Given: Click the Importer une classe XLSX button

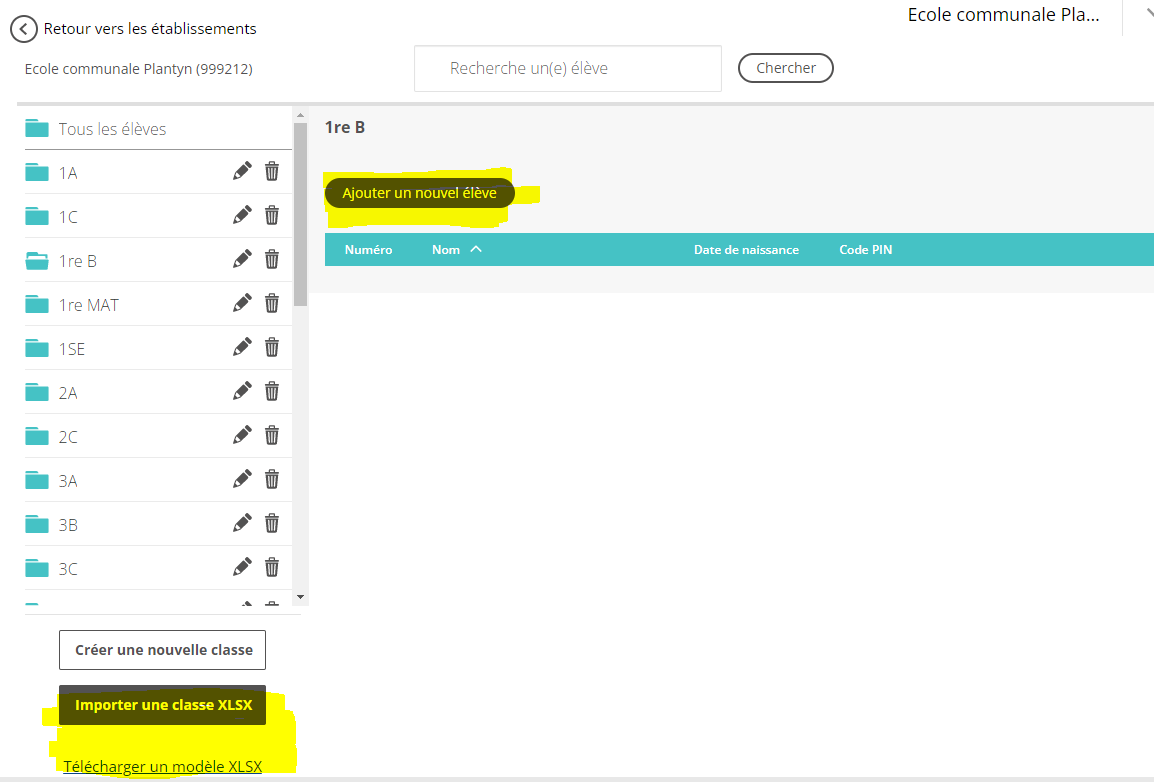Looking at the screenshot, I should click(x=163, y=705).
